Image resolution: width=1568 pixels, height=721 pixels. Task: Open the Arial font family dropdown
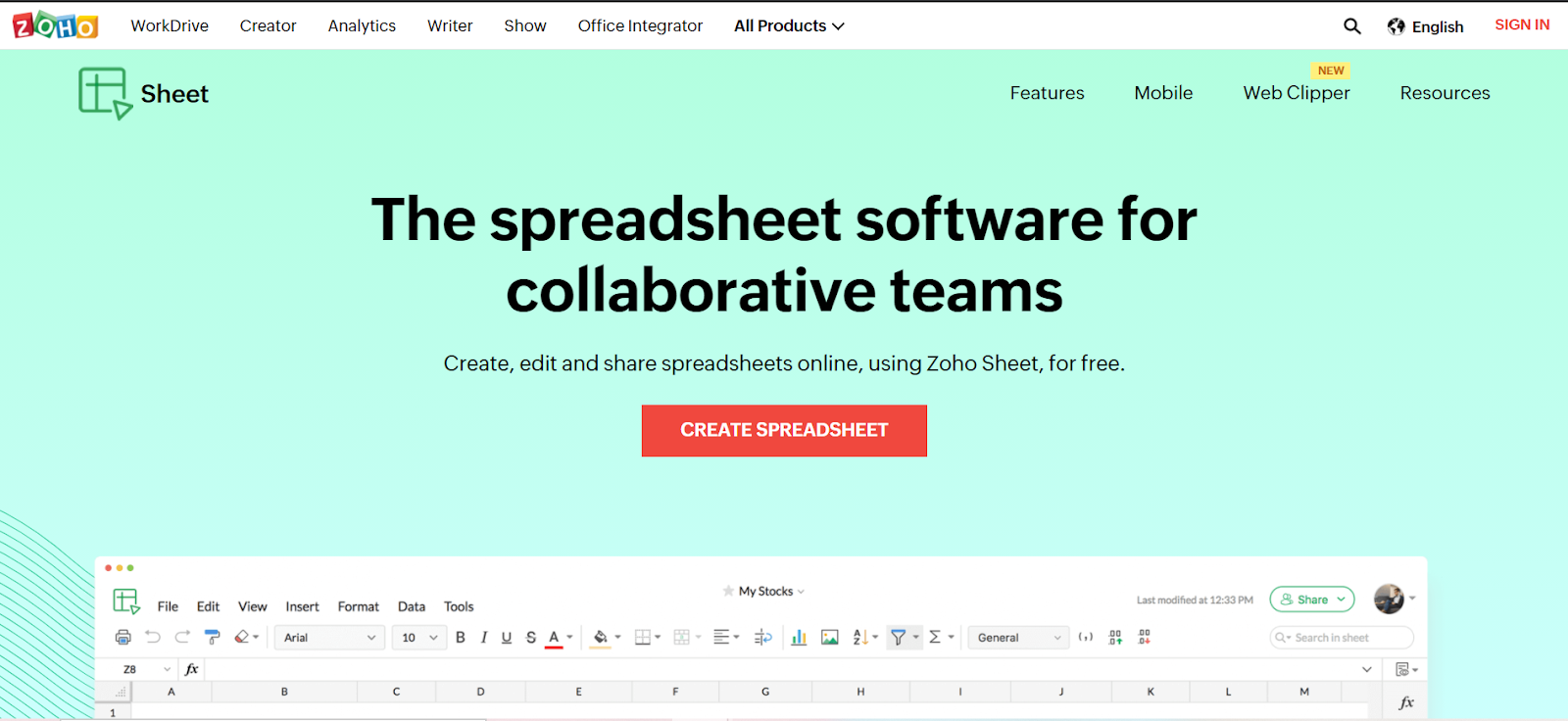tap(329, 638)
